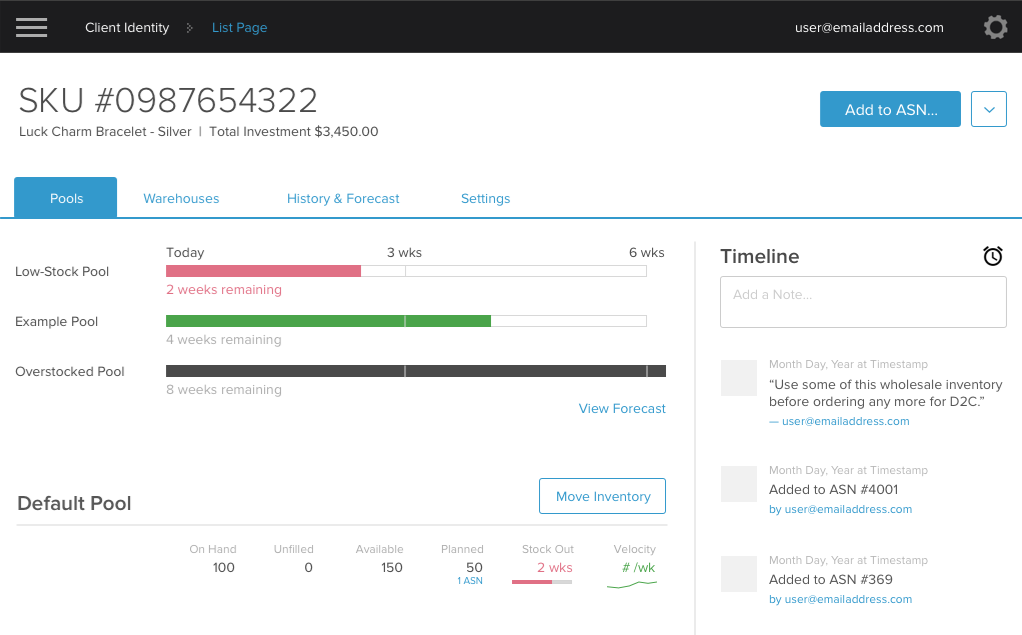This screenshot has width=1022, height=635.
Task: Click the List Page breadcrumb link
Action: point(239,27)
